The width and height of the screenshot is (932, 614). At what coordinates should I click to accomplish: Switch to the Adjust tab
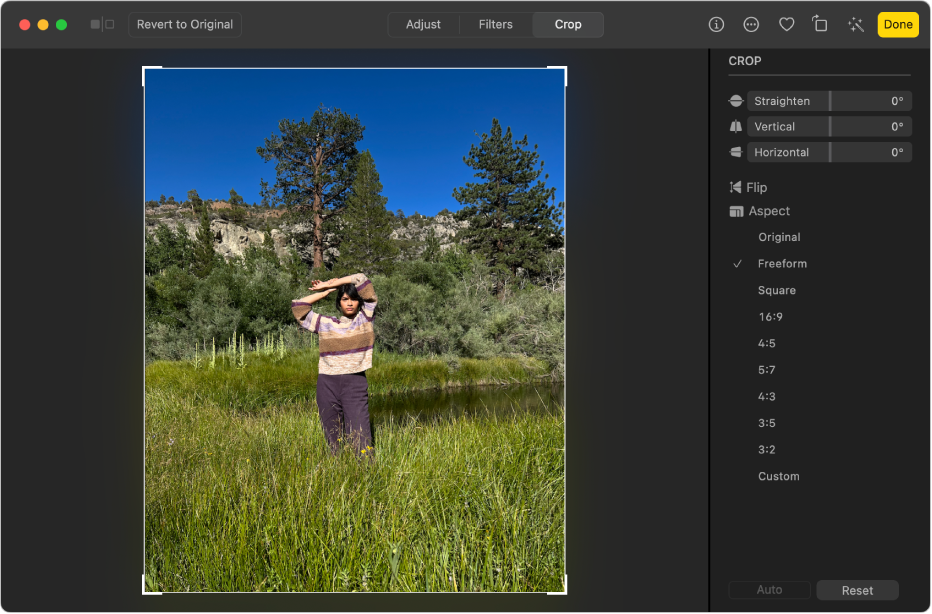point(423,24)
